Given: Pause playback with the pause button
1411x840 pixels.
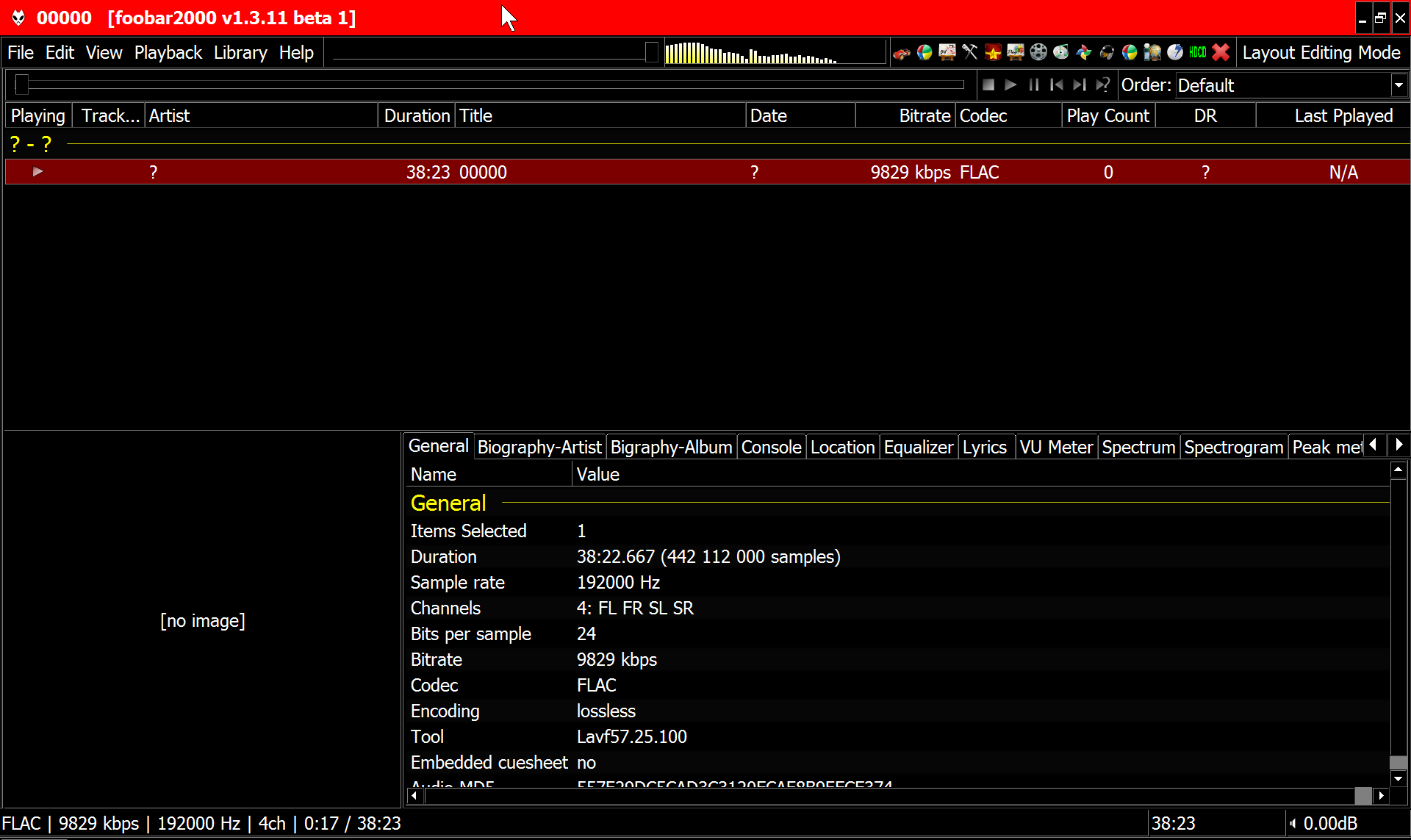Looking at the screenshot, I should pos(1034,85).
